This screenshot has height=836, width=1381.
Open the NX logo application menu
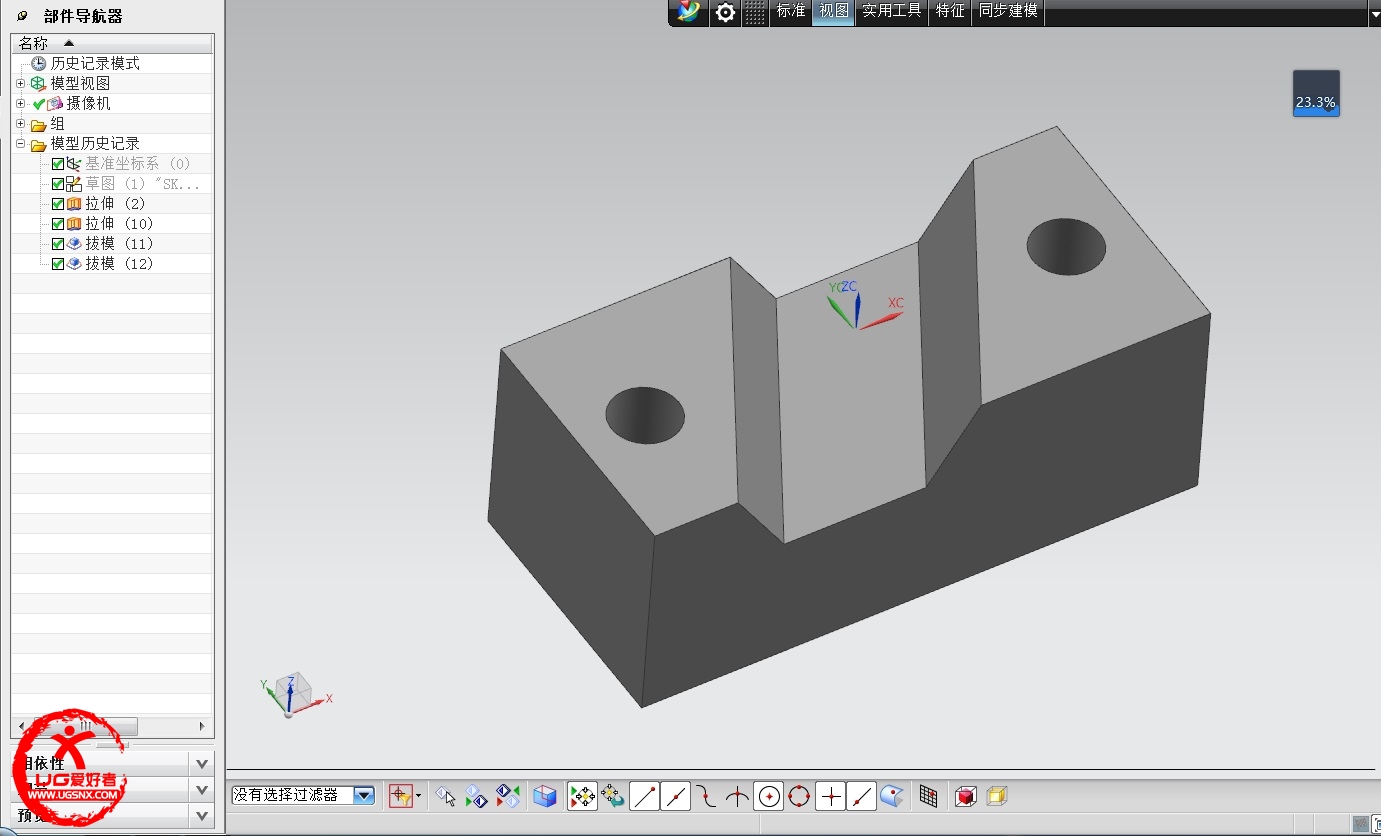point(689,12)
